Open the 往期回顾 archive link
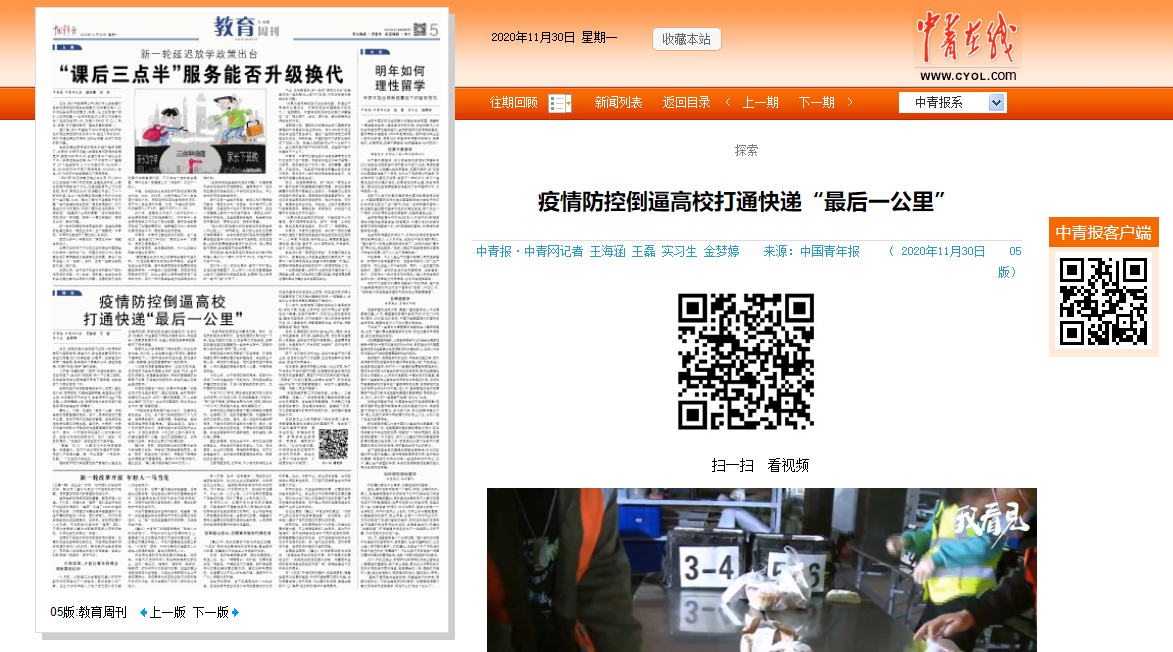Viewport: 1173px width, 652px height. click(x=513, y=102)
